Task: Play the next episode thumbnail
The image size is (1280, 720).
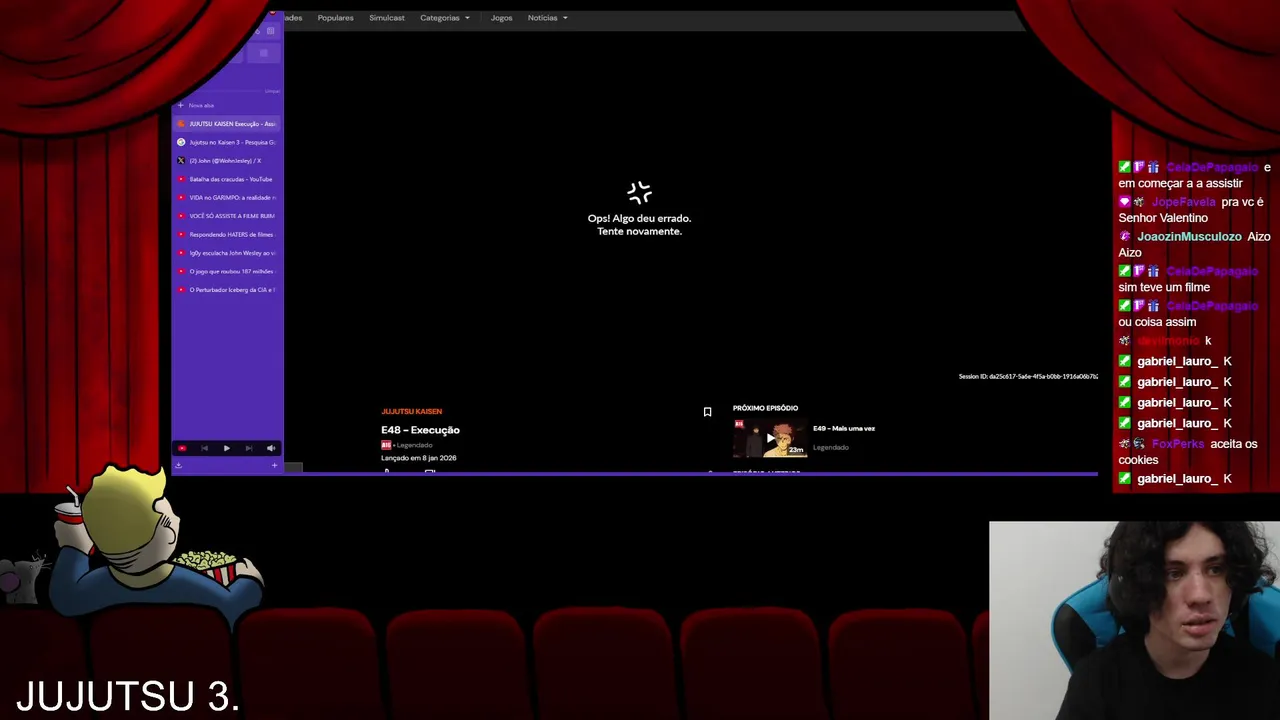Action: point(770,438)
